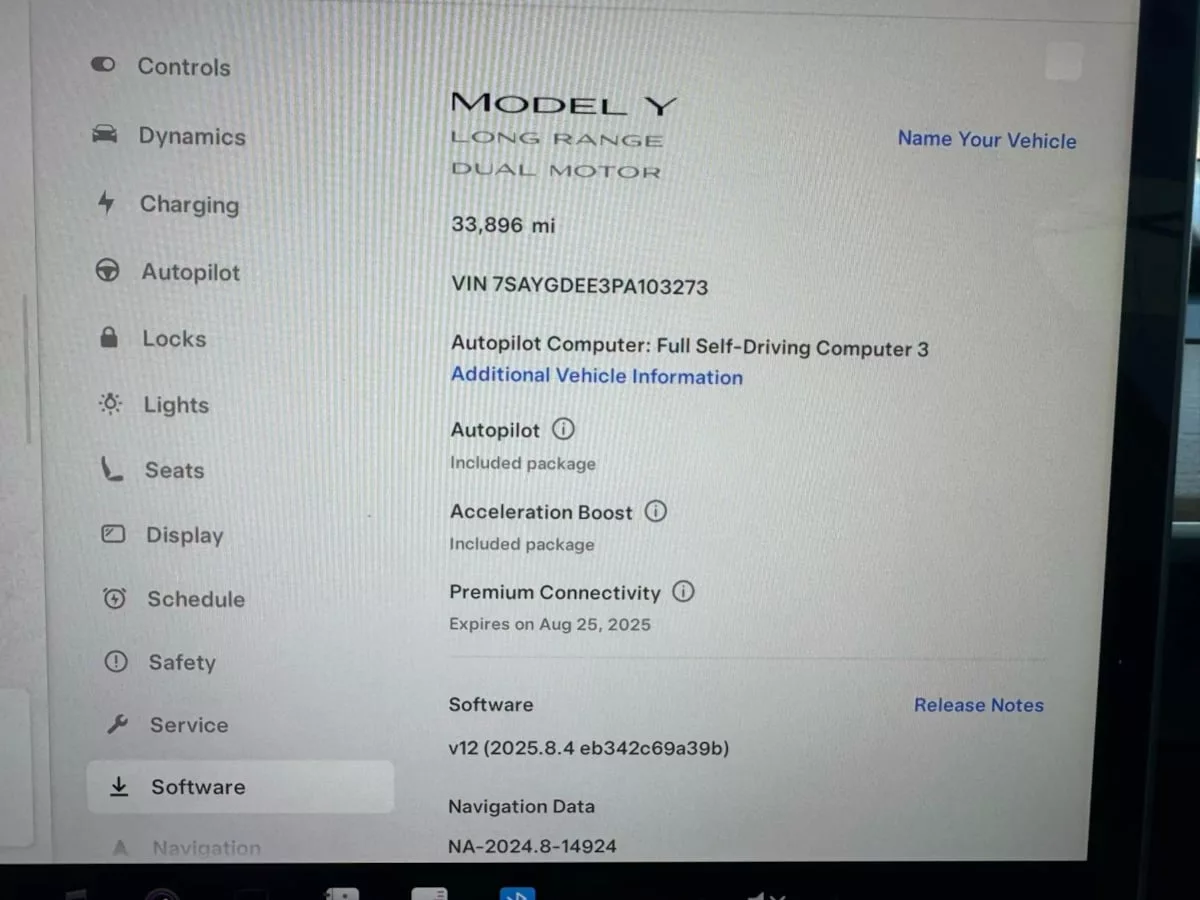Show Premium Connectivity info icon
This screenshot has height=900, width=1200.
(x=683, y=592)
